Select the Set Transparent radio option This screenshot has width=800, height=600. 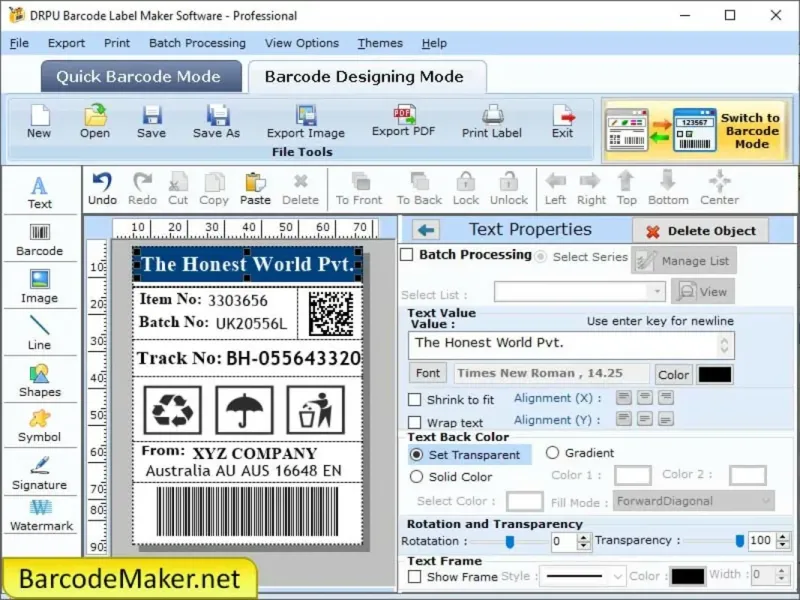(416, 455)
